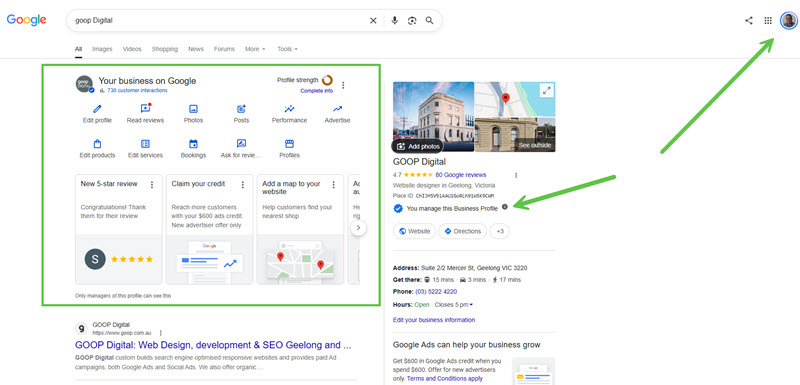800x385 pixels.
Task: Click Edit your business information
Action: [434, 320]
